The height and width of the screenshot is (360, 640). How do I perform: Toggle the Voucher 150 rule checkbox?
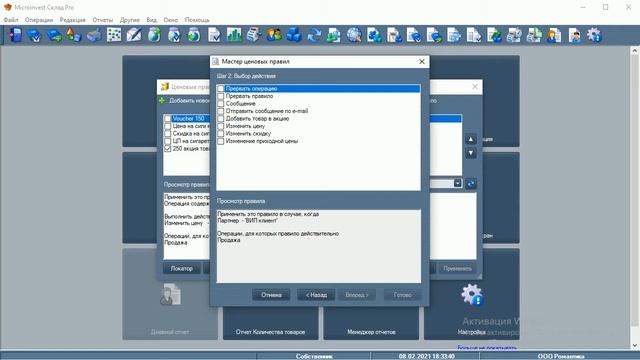[168, 118]
